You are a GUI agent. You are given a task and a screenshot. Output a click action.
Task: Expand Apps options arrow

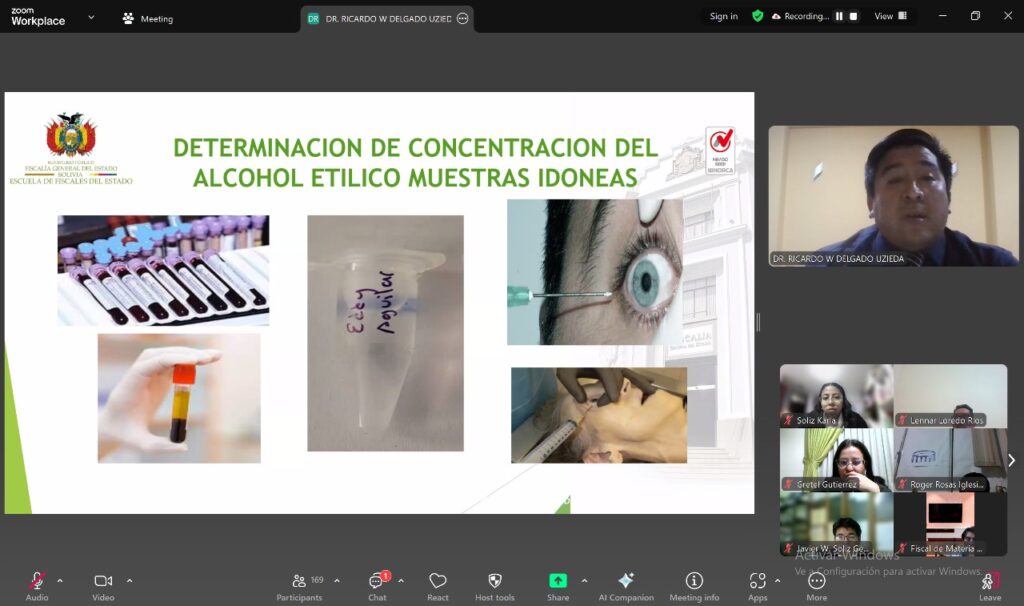click(x=777, y=581)
